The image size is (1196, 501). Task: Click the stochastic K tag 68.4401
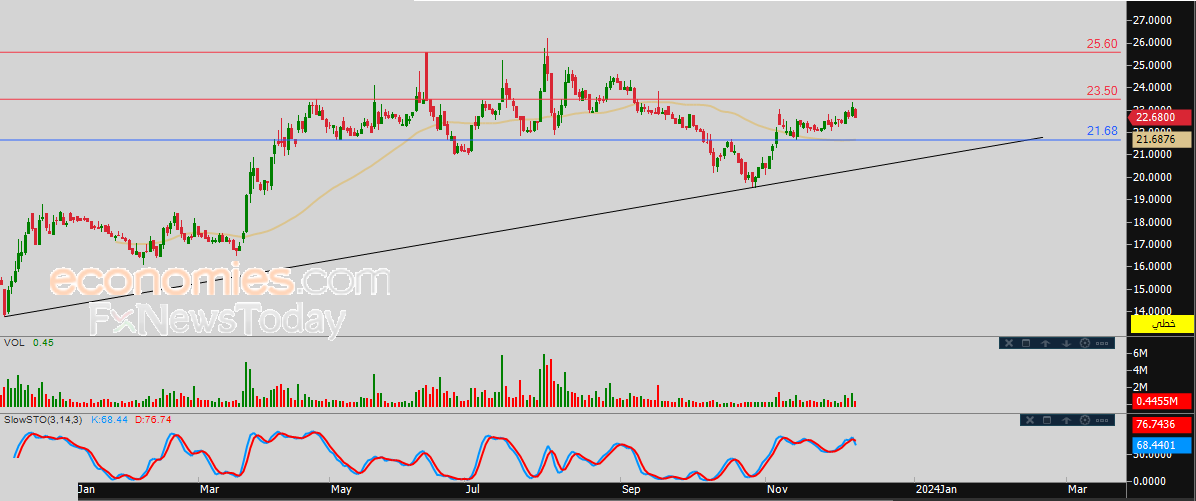pyautogui.click(x=1162, y=445)
